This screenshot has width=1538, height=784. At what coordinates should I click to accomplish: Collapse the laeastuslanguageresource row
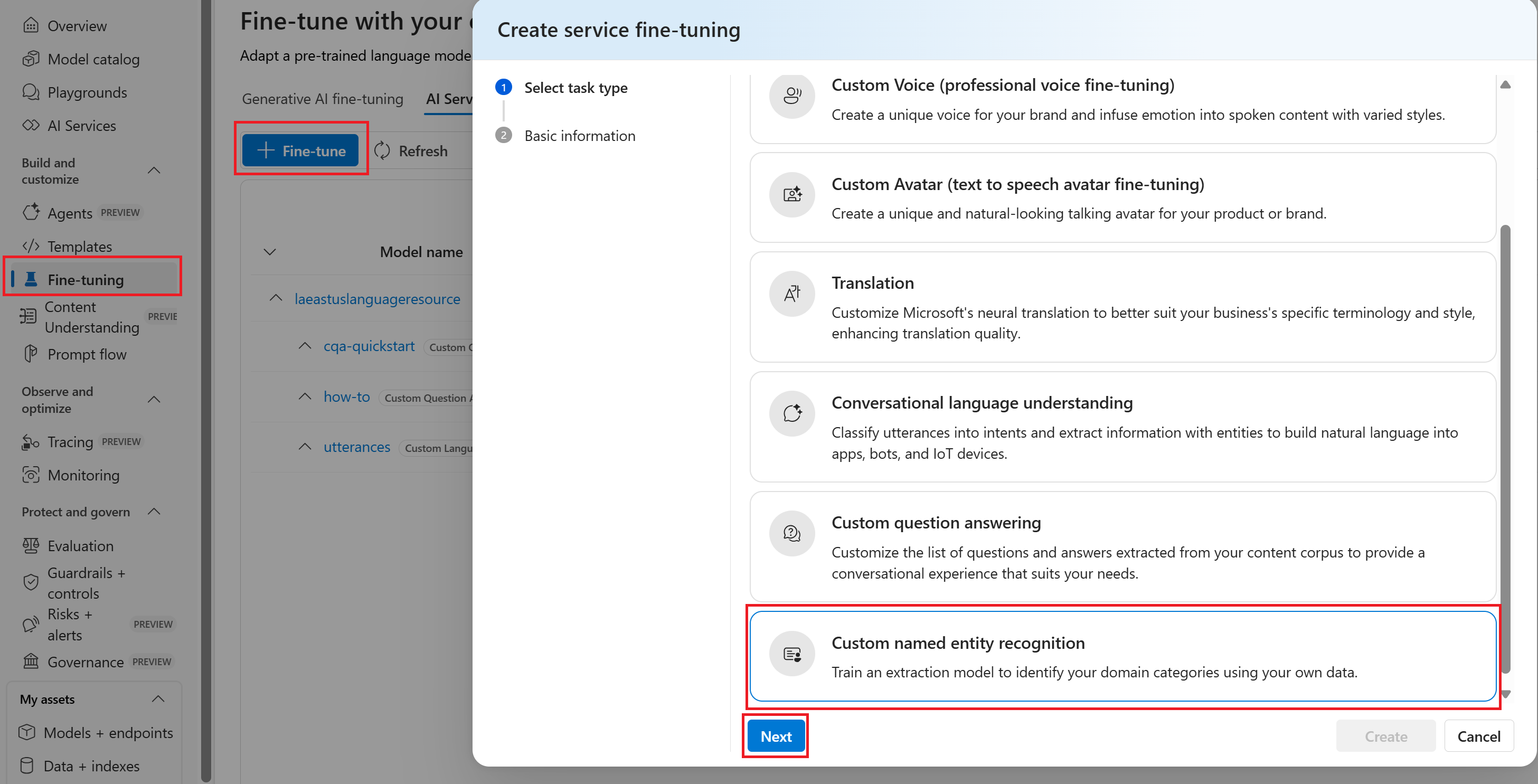tap(275, 298)
